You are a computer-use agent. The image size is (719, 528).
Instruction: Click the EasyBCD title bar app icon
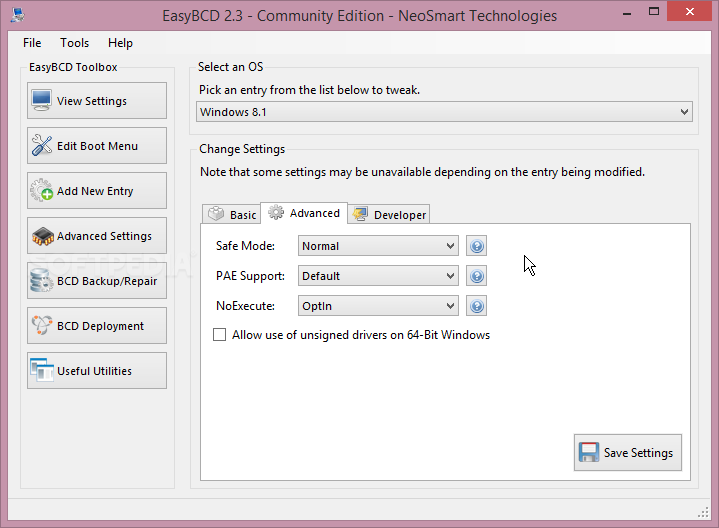coord(18,15)
